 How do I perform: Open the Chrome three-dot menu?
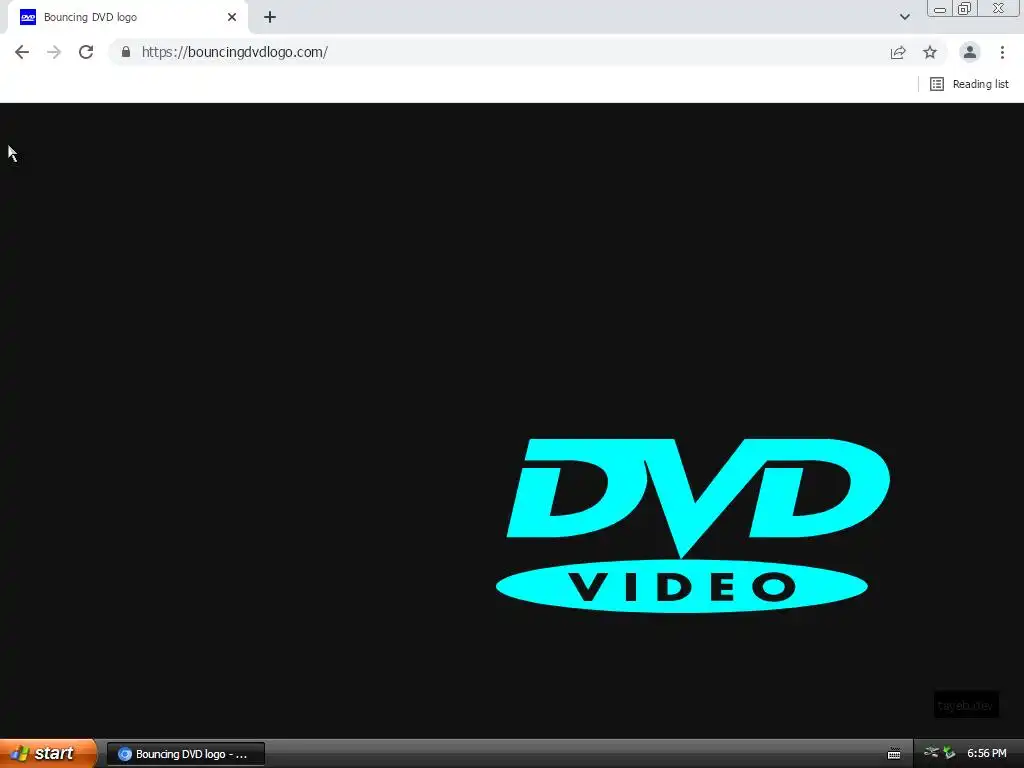(1002, 52)
